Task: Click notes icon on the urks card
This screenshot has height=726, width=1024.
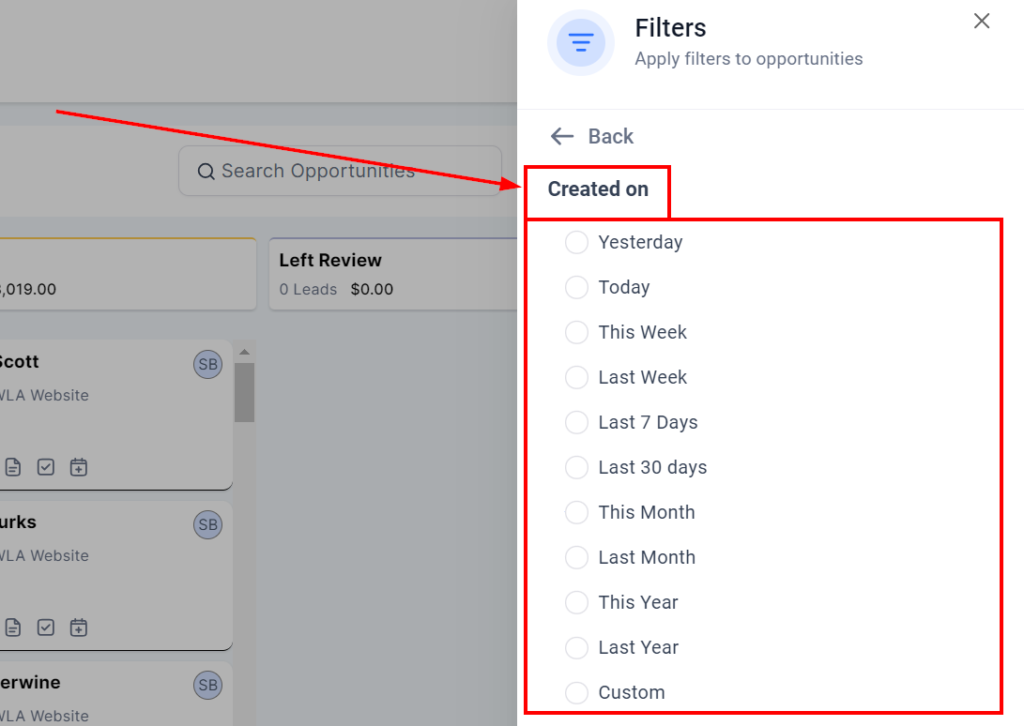Action: [13, 628]
